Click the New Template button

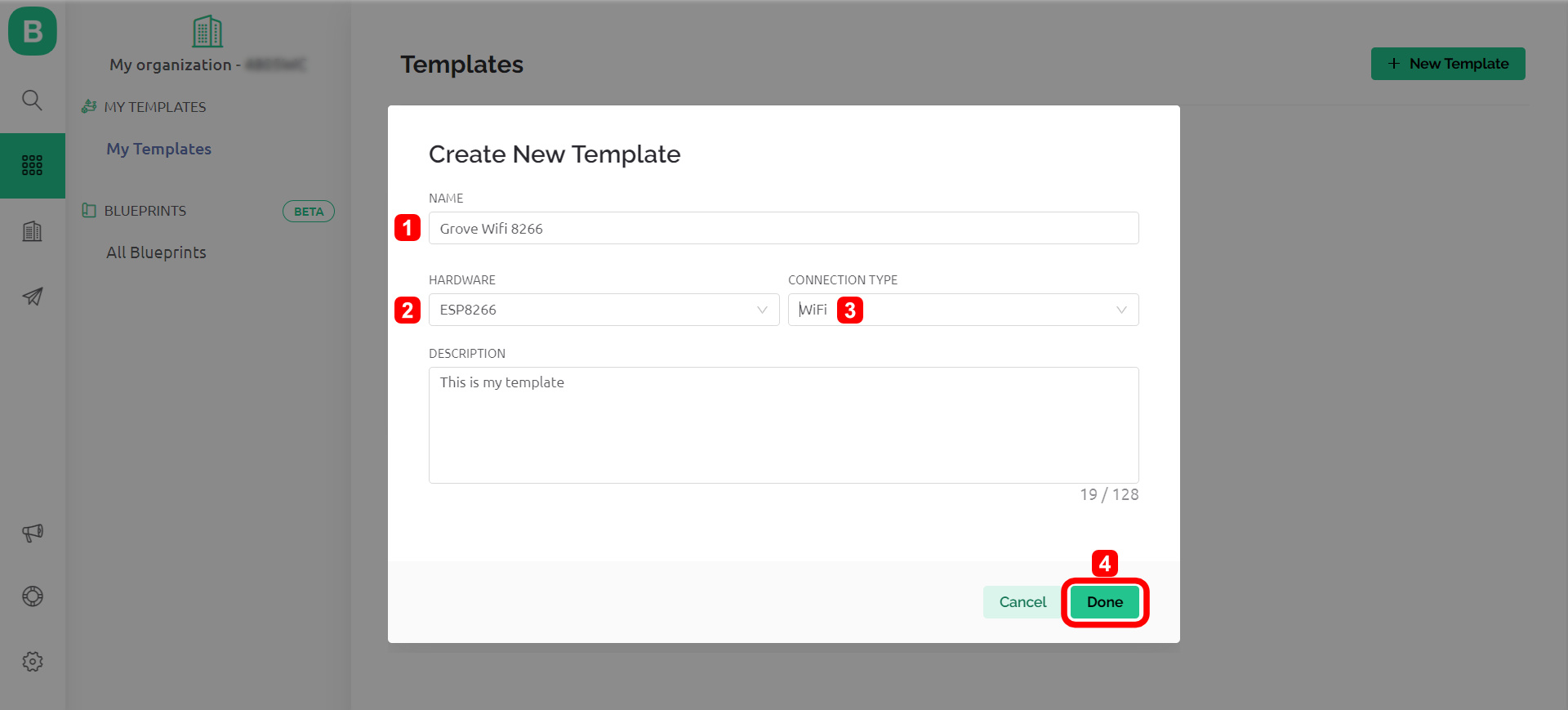pos(1448,64)
